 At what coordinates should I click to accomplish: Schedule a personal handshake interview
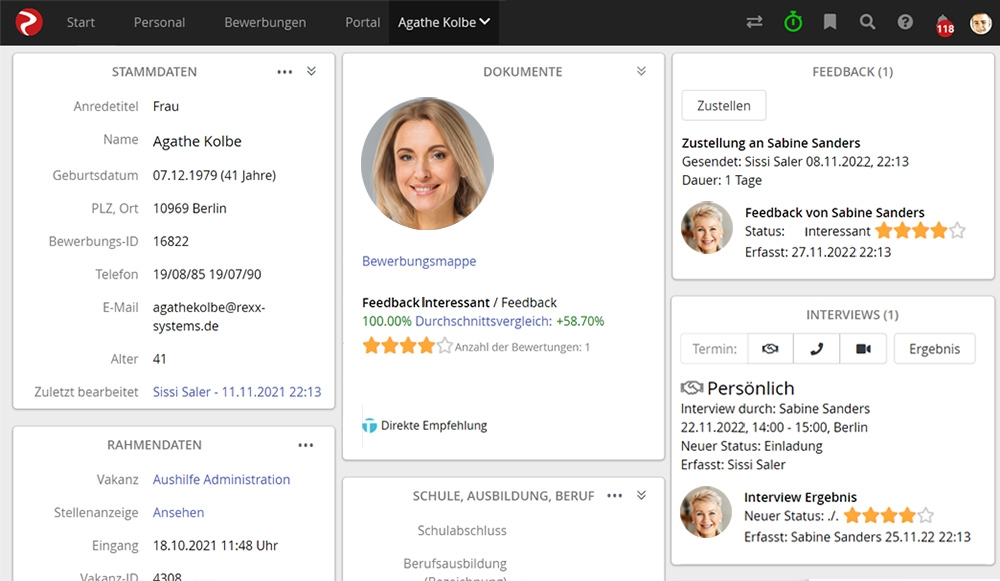[770, 349]
